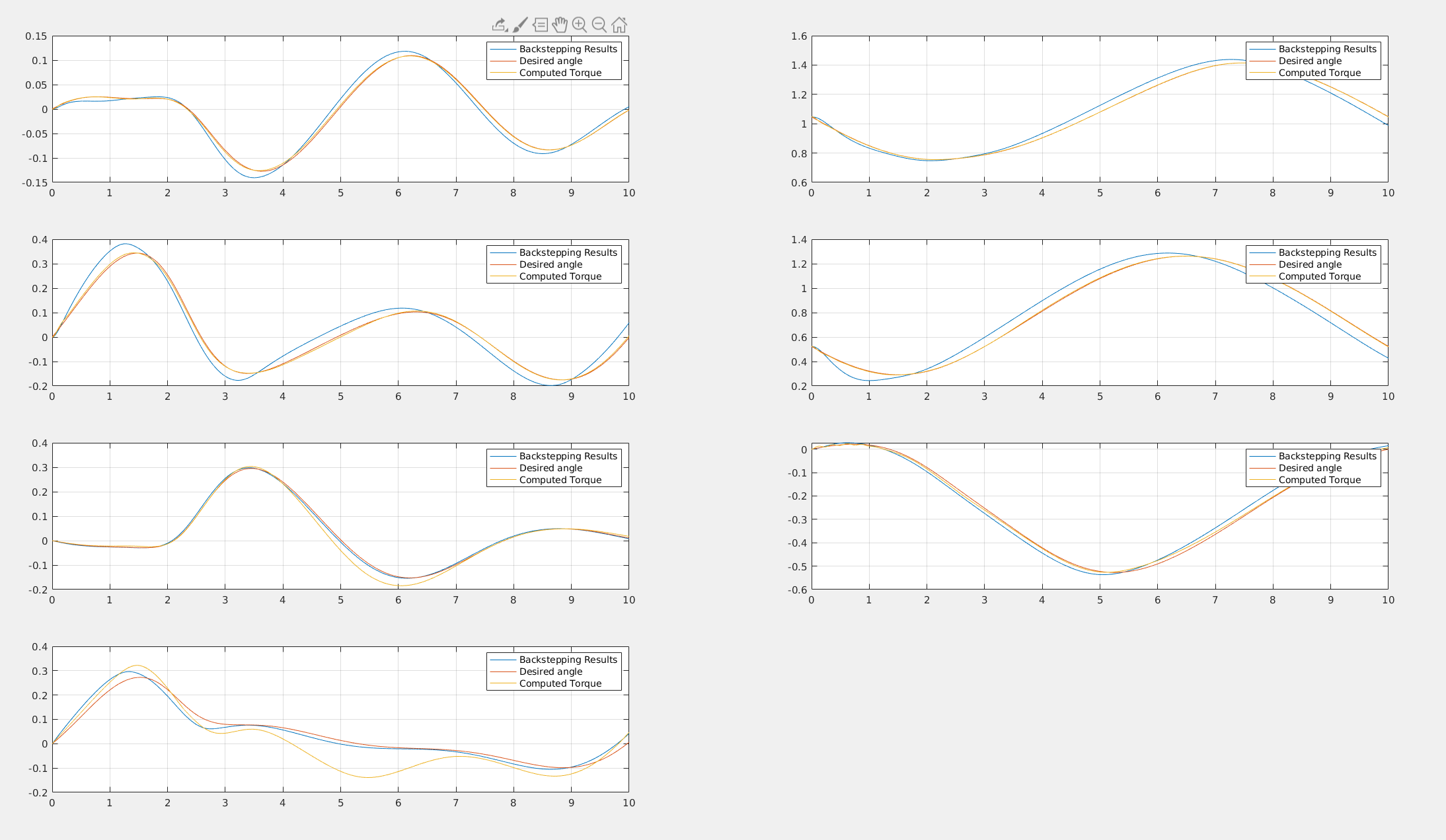
Task: Click the -0.6 y-axis tick label
Action: pyautogui.click(x=796, y=590)
